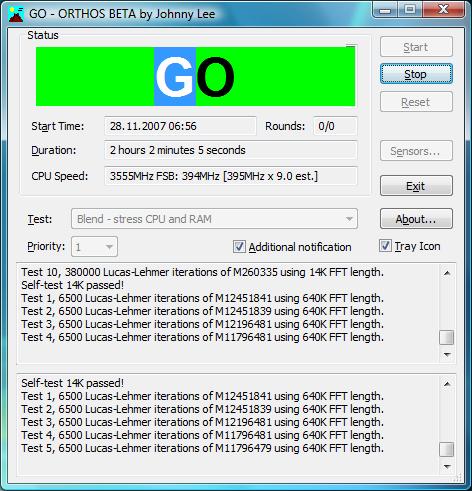
Task: Click lower log 'Self-test 14K passed!' line
Action: coord(72,383)
